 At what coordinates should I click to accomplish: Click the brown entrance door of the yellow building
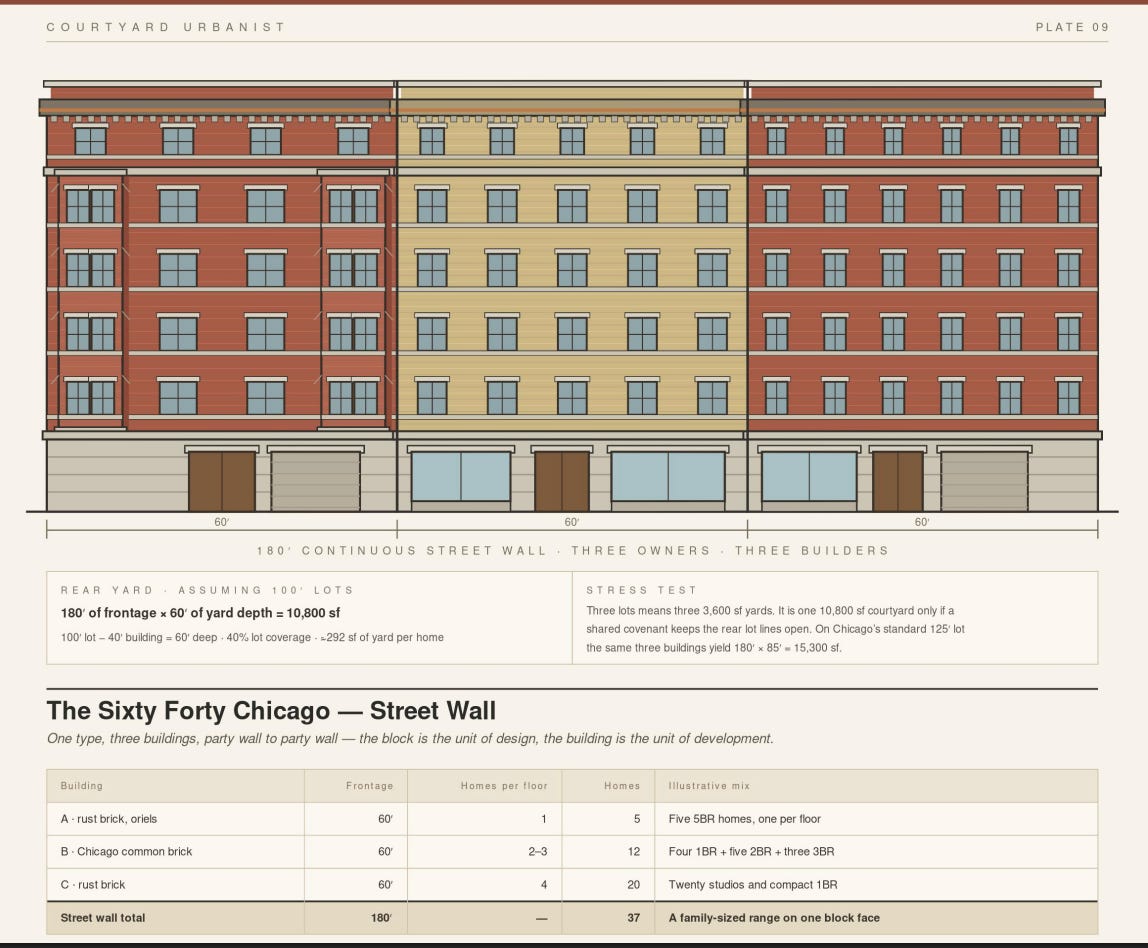coord(562,481)
